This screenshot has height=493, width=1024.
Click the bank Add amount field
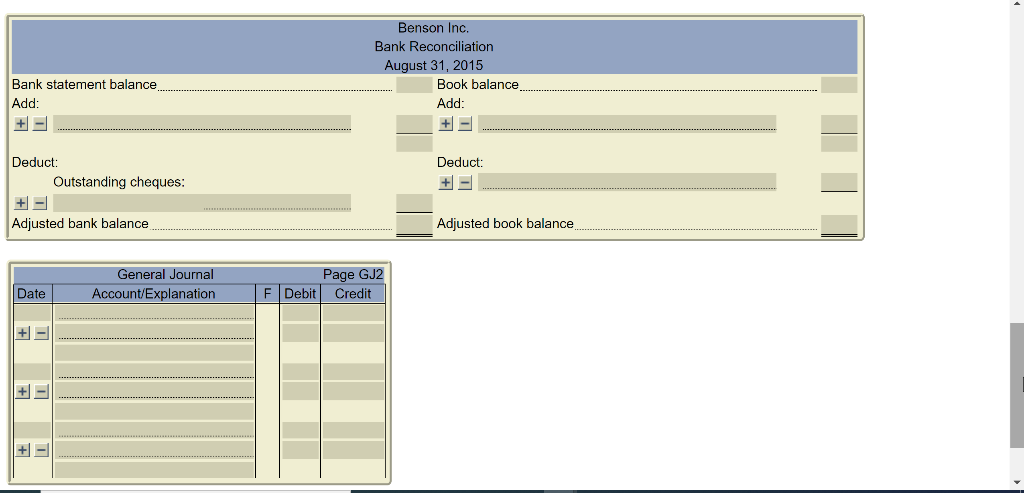pos(414,124)
